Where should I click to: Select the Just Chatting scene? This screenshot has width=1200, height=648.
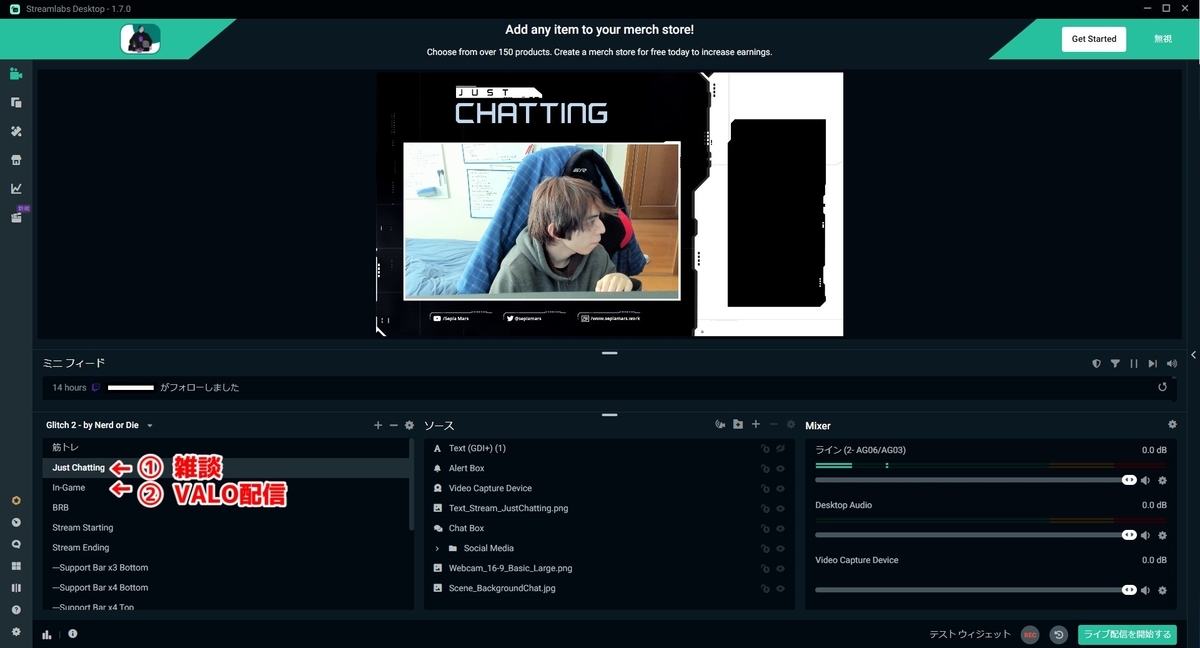[226, 468]
